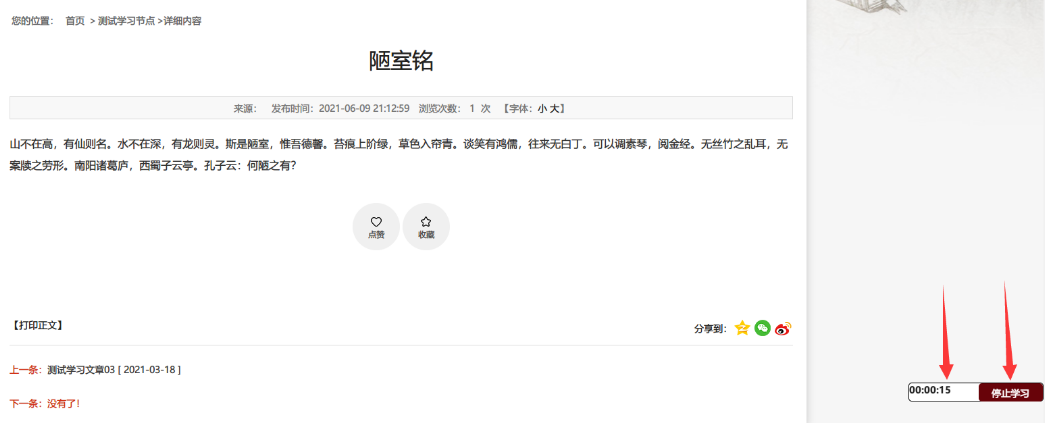1045x423 pixels.
Task: Click the star-shaped 收藏 favorite icon
Action: 426,222
